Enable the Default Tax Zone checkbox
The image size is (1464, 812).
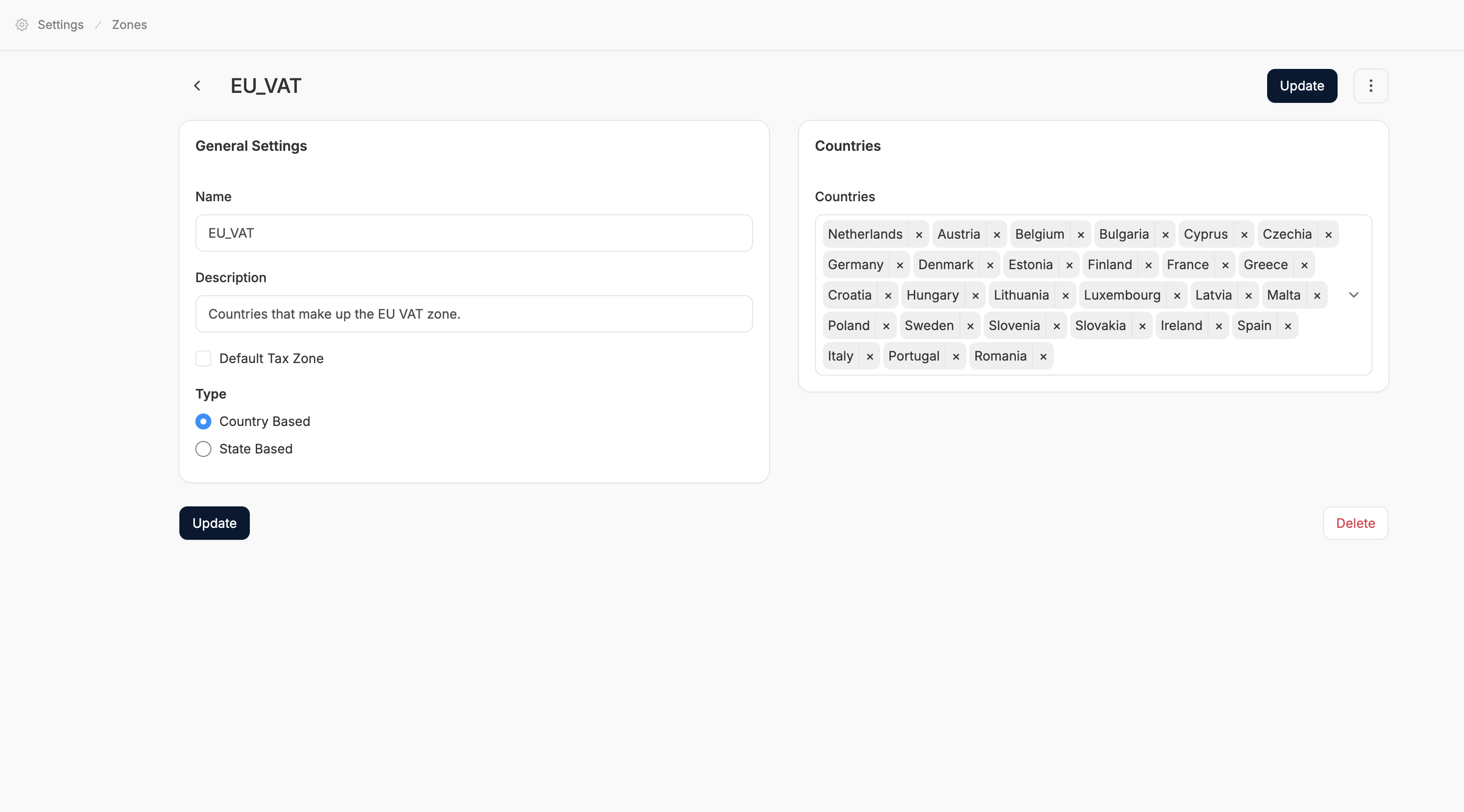point(203,358)
